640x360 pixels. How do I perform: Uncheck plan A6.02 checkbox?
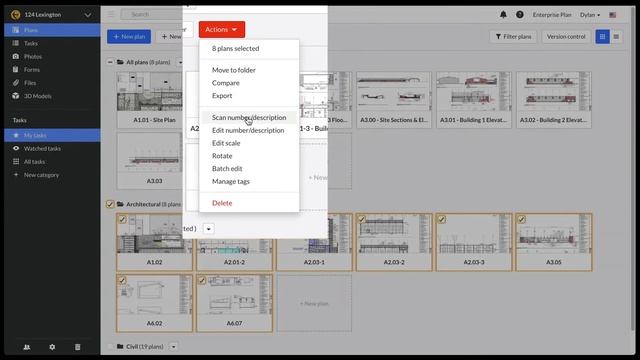point(122,280)
